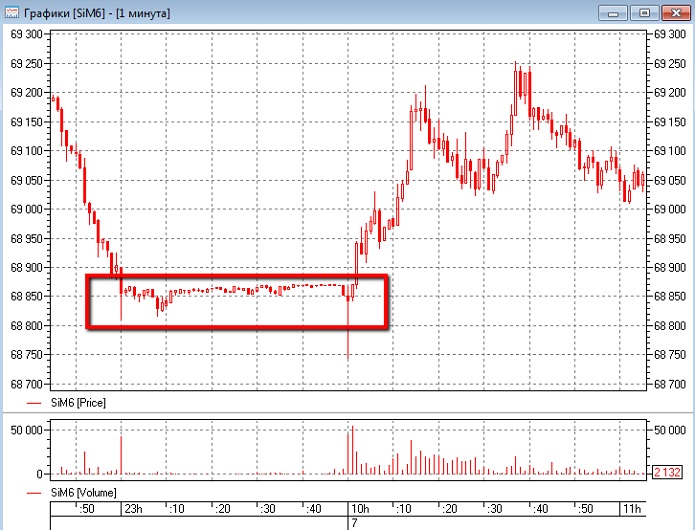Click the date label 7 below time axis
This screenshot has width=695, height=530.
click(x=354, y=523)
